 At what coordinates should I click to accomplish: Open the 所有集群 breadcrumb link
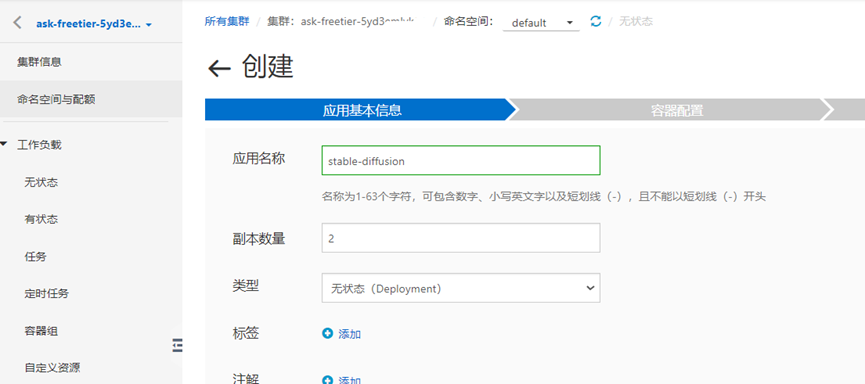click(x=226, y=22)
